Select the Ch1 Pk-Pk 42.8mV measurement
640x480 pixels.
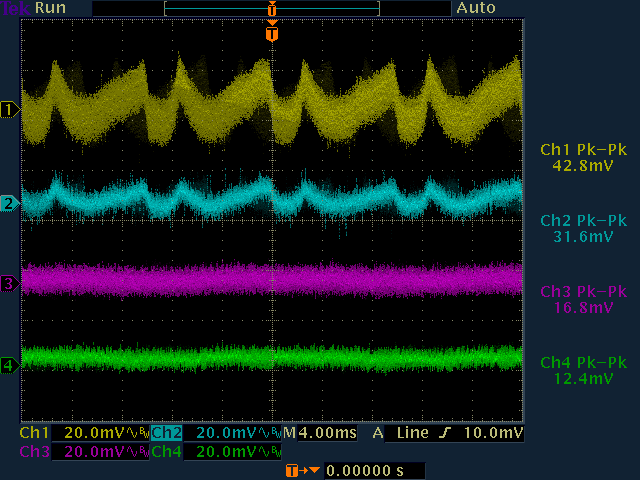click(x=583, y=157)
